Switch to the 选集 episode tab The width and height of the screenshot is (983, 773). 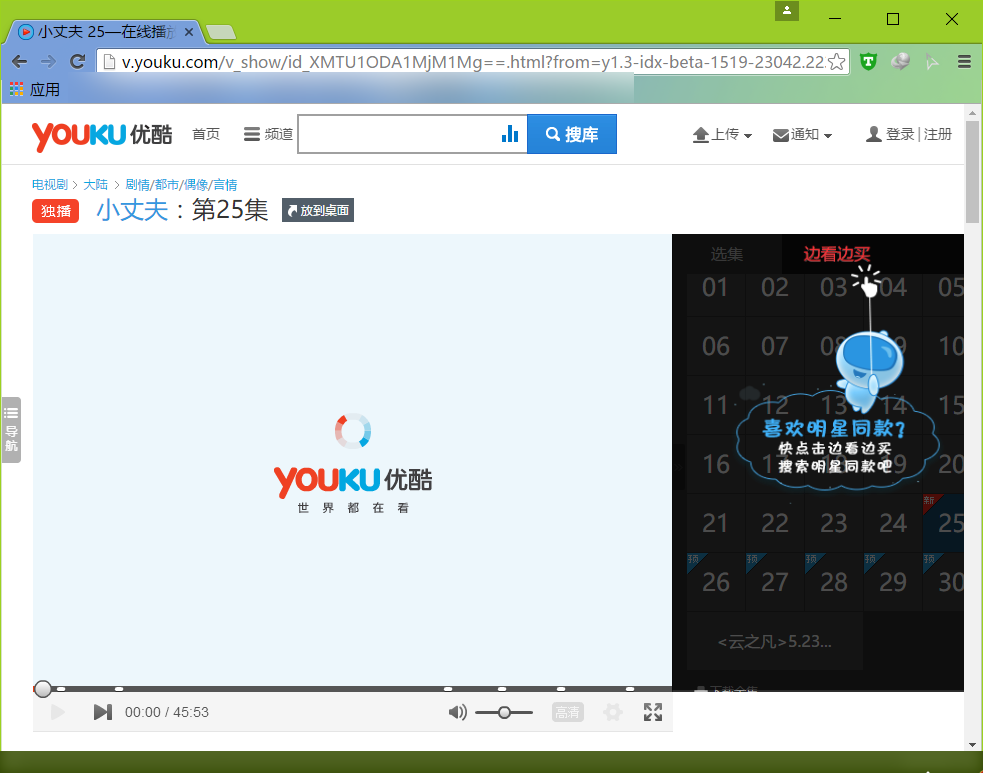[727, 254]
